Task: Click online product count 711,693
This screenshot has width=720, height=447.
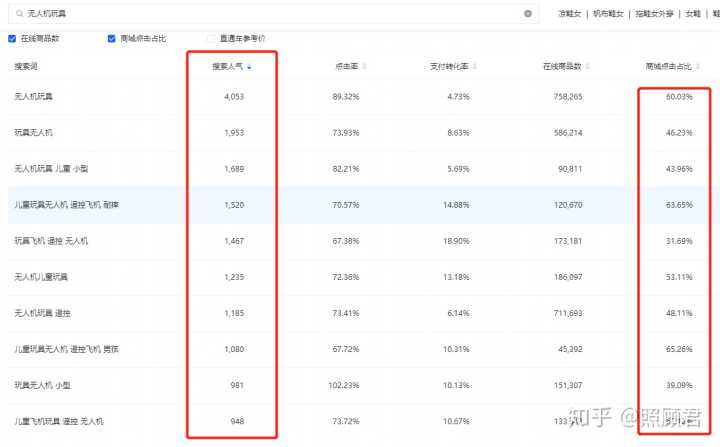Action: [x=568, y=313]
